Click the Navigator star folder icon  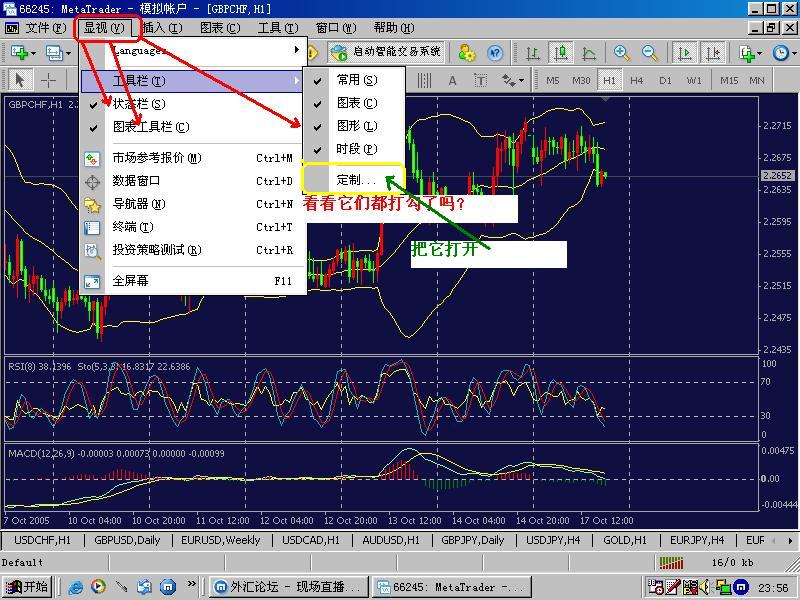(92, 204)
